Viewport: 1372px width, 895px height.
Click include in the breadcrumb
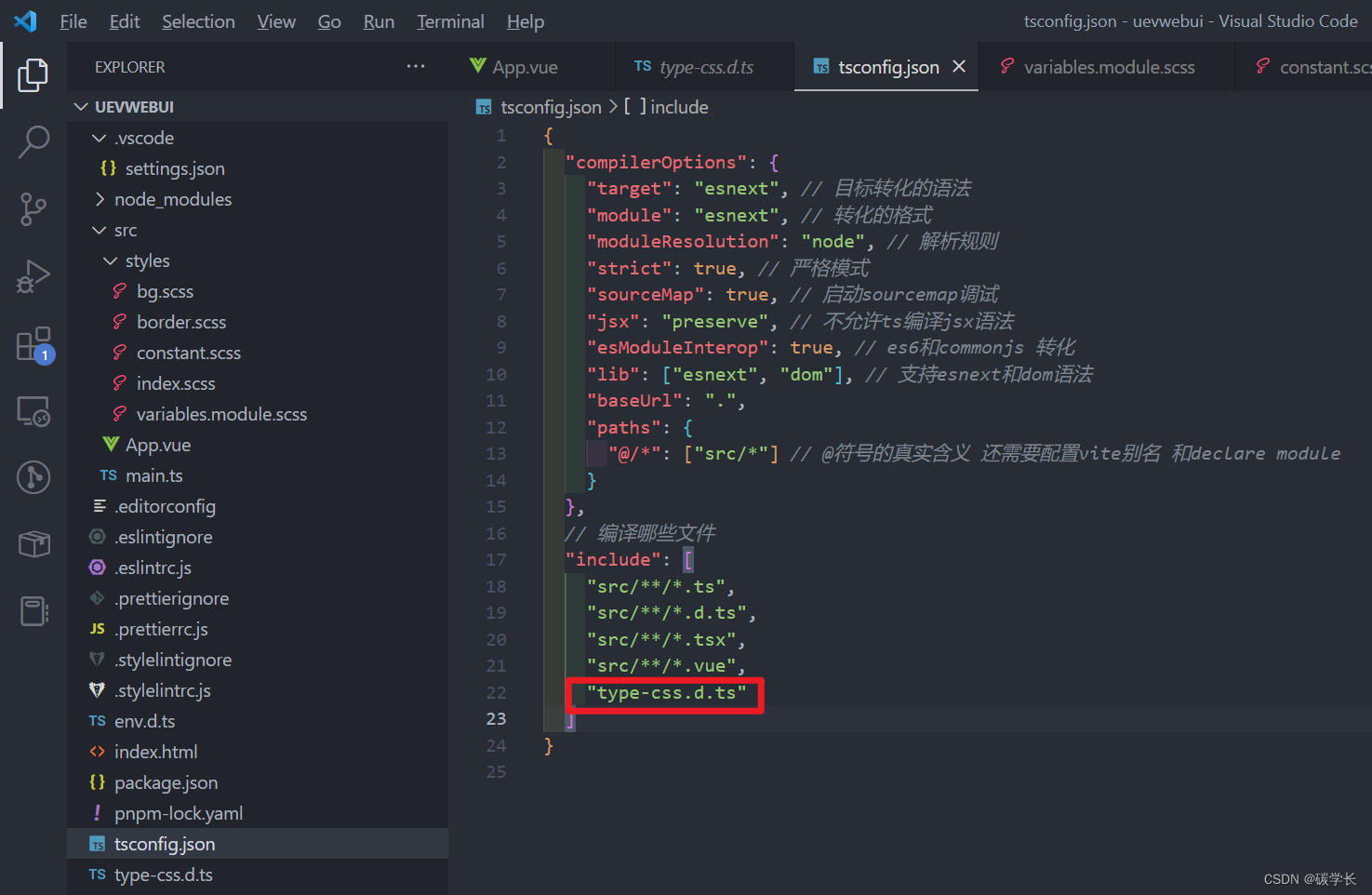(679, 107)
